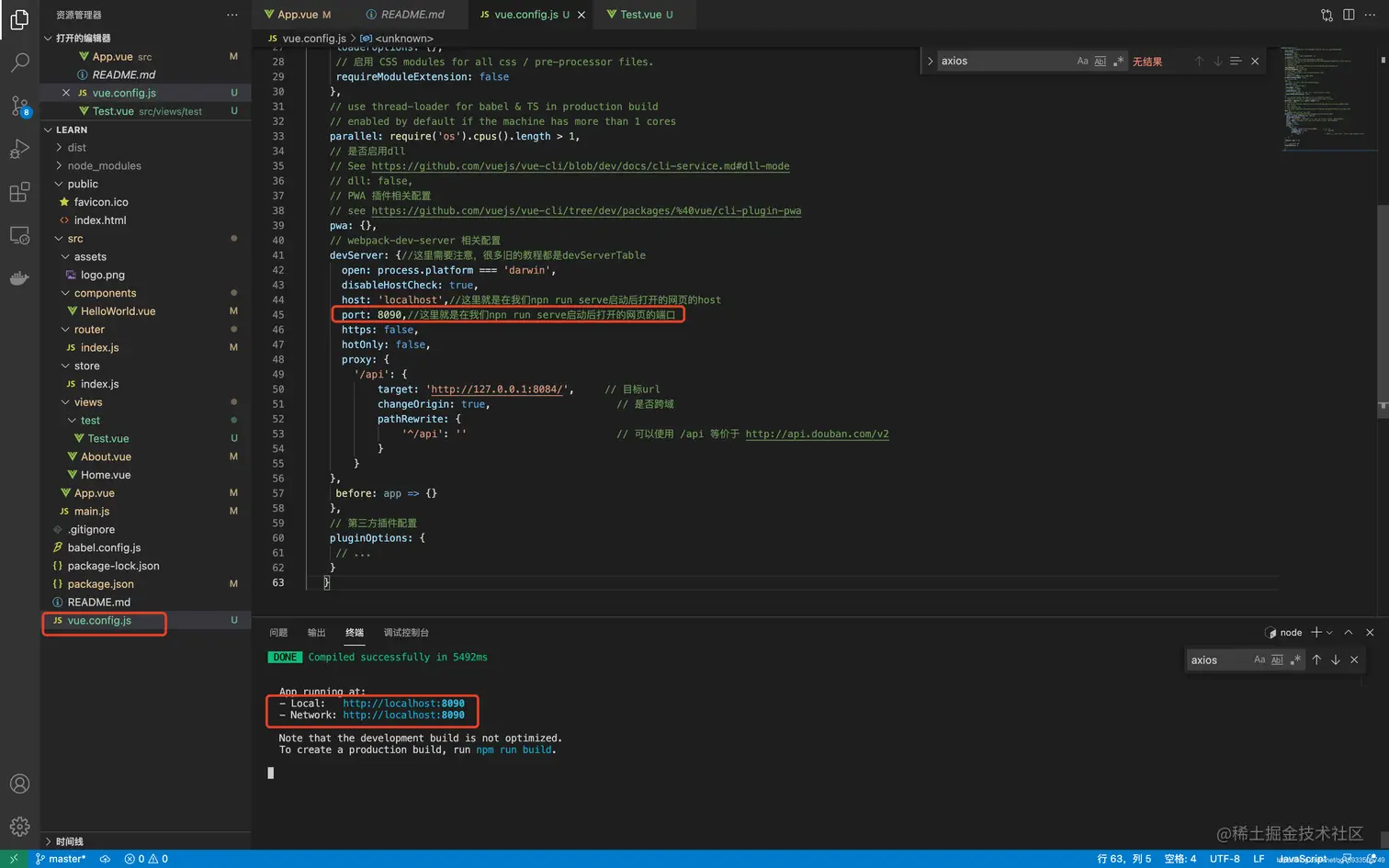Toggle match case in terminal find
This screenshot has width=1389, height=868.
1259,659
